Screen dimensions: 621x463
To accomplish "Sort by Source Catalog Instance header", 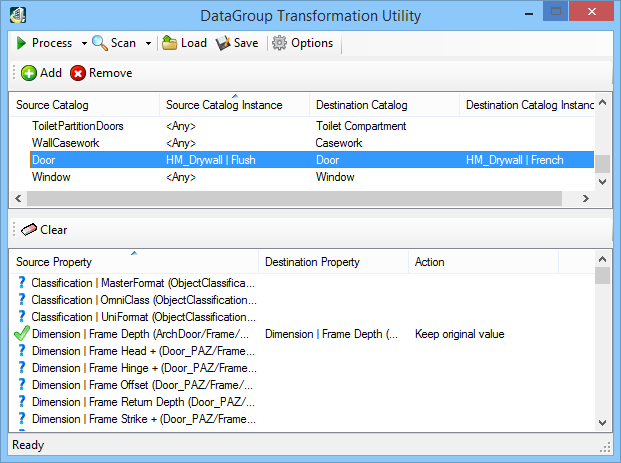I will coord(234,105).
